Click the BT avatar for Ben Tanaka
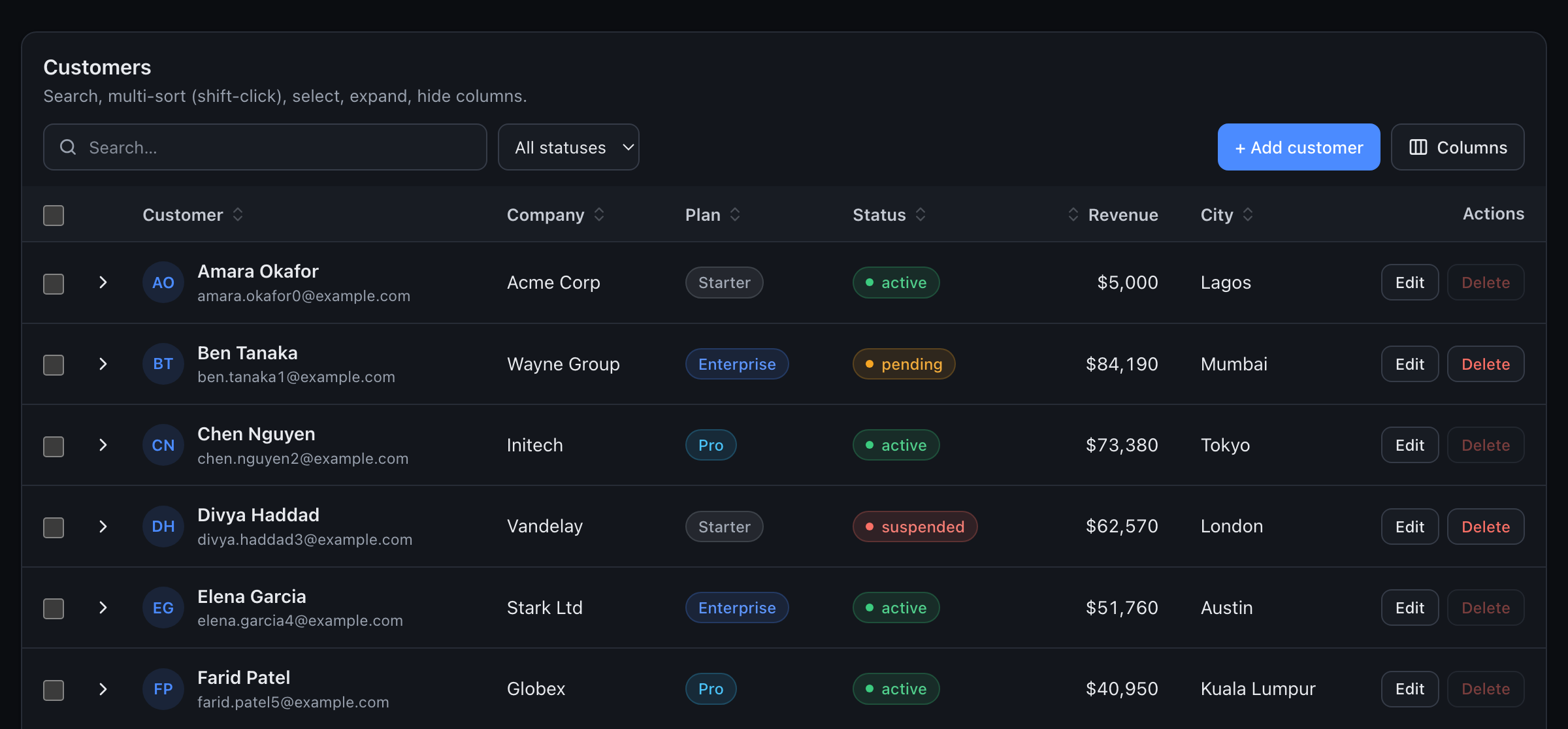1568x729 pixels. [x=163, y=364]
